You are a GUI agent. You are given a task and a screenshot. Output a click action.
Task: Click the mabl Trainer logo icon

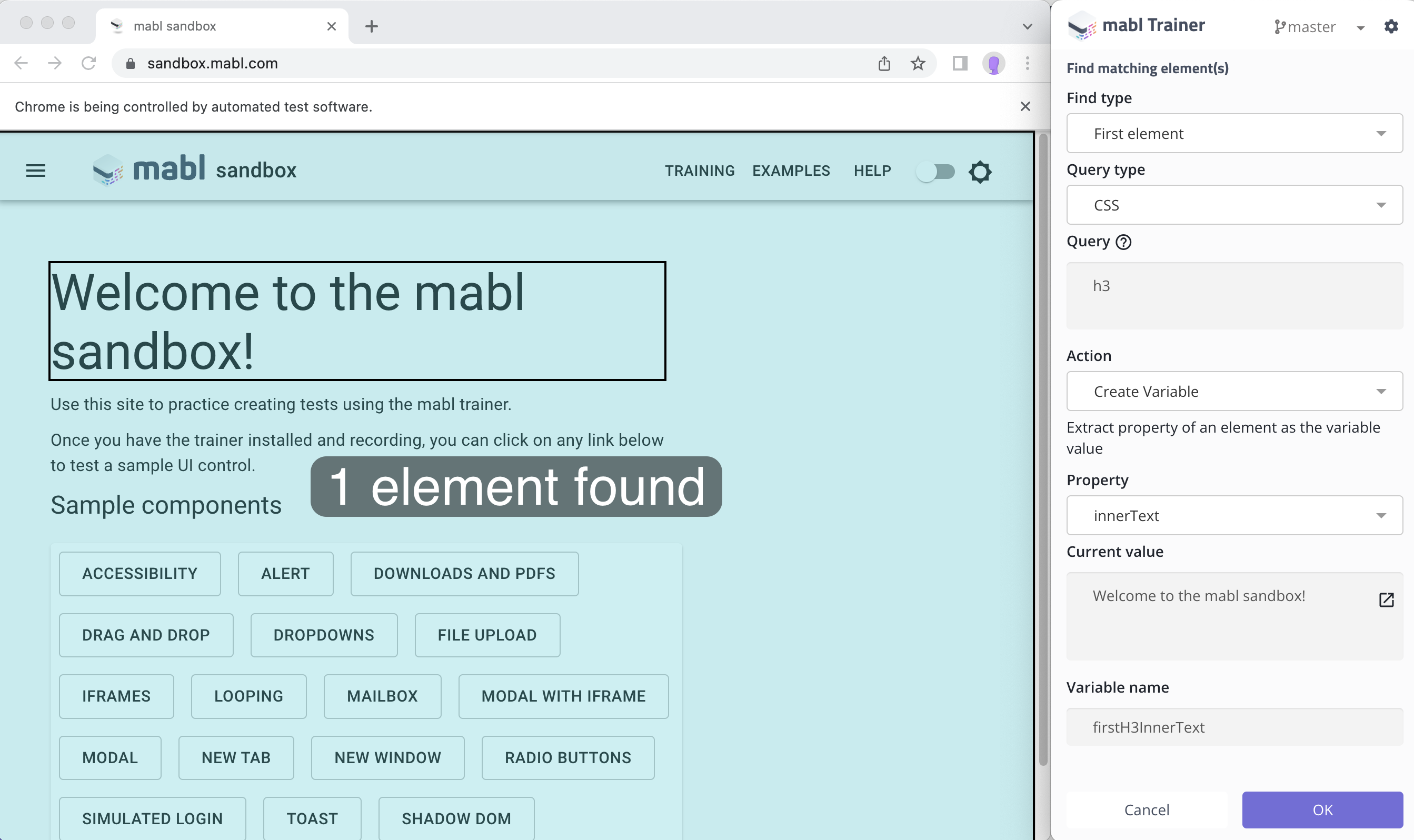(x=1082, y=25)
